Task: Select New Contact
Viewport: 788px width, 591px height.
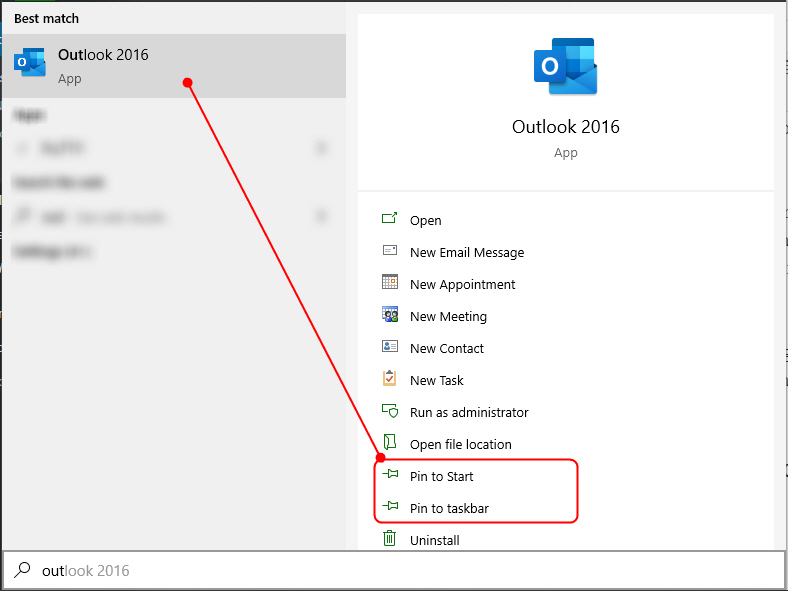Action: click(447, 348)
